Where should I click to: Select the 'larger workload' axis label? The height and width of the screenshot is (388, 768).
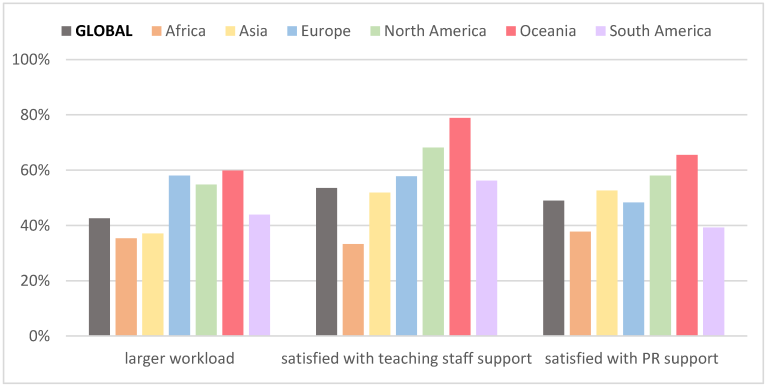(179, 359)
